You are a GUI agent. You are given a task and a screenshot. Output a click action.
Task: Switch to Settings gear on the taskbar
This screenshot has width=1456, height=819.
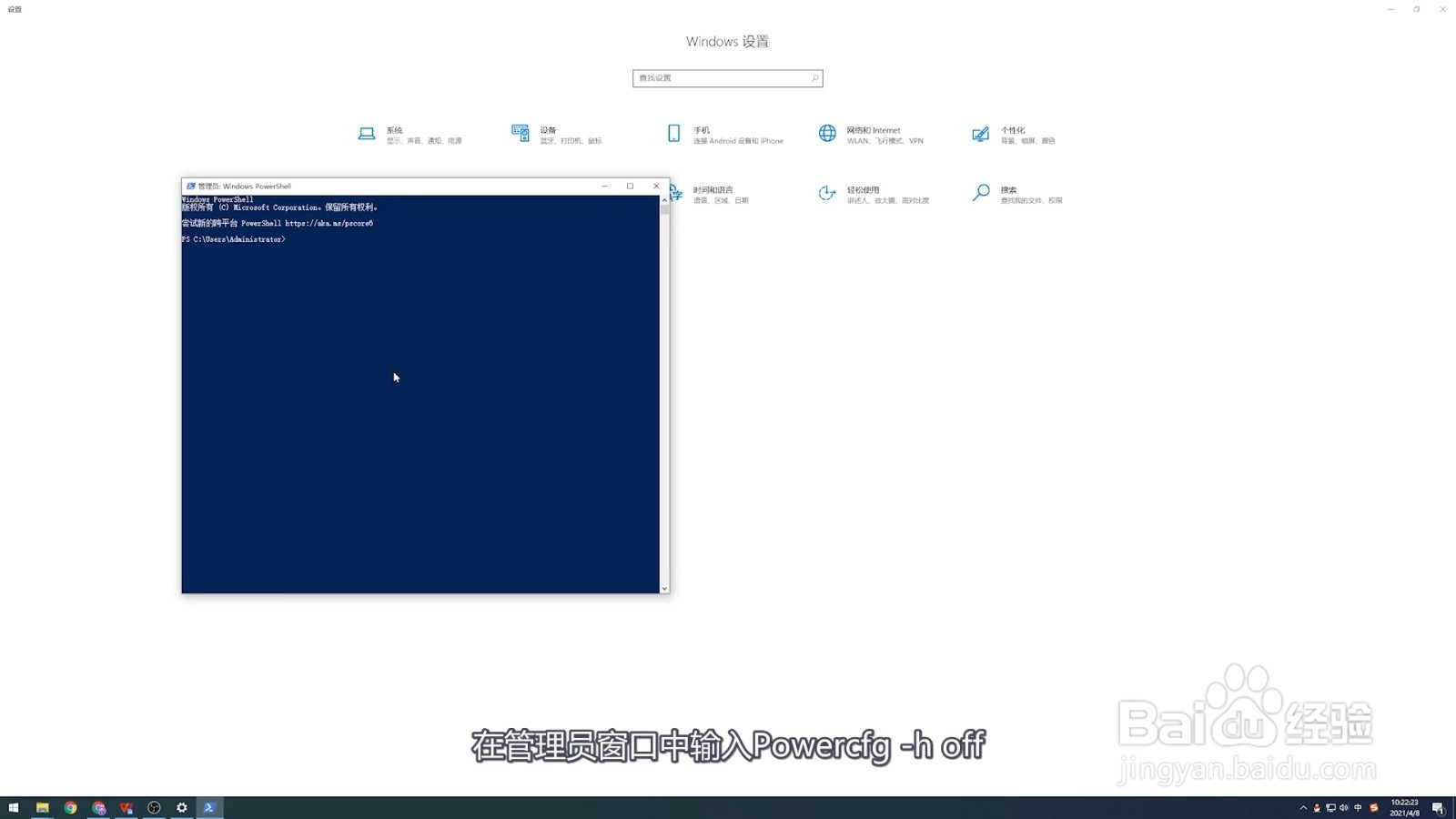182,807
